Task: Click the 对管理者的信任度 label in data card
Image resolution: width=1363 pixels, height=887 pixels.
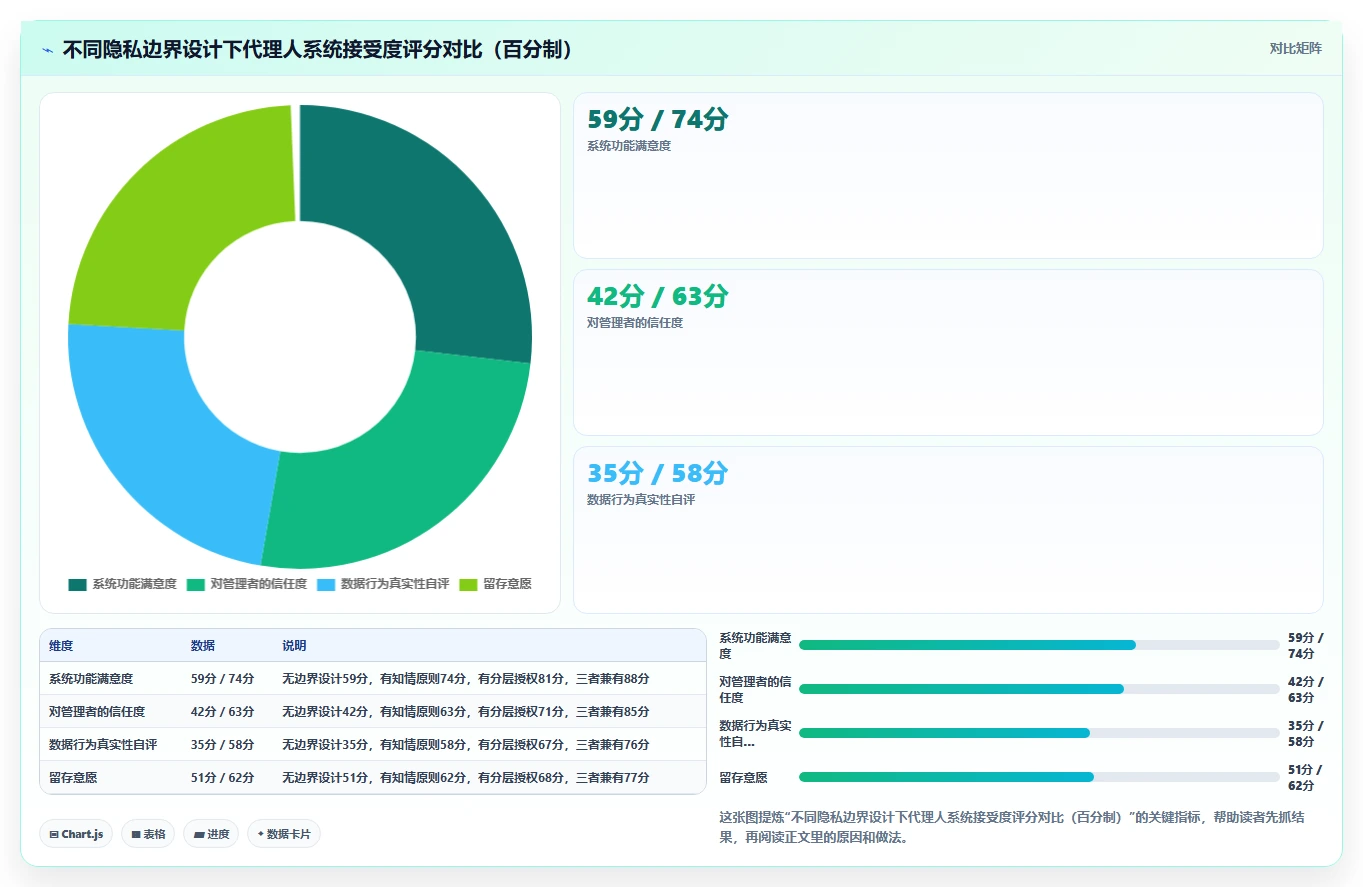Action: pyautogui.click(x=635, y=323)
